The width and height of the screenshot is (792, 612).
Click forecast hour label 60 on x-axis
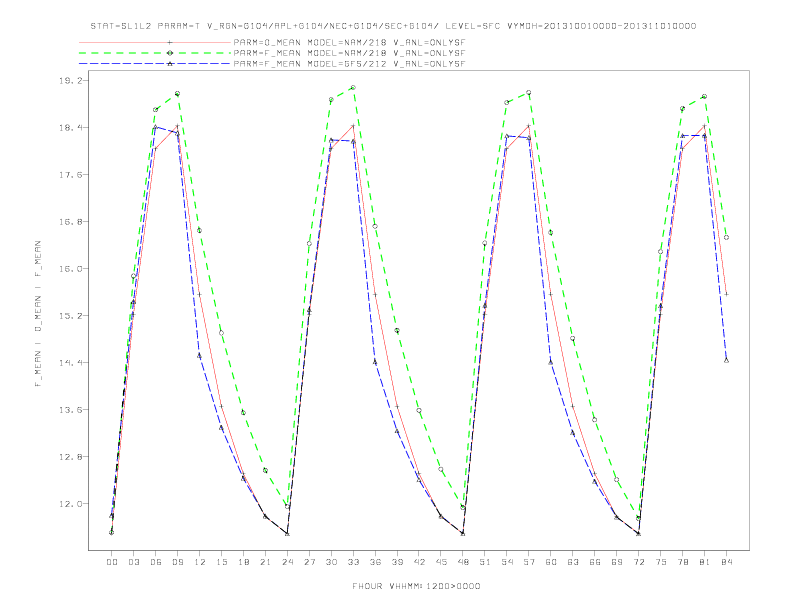[x=551, y=562]
